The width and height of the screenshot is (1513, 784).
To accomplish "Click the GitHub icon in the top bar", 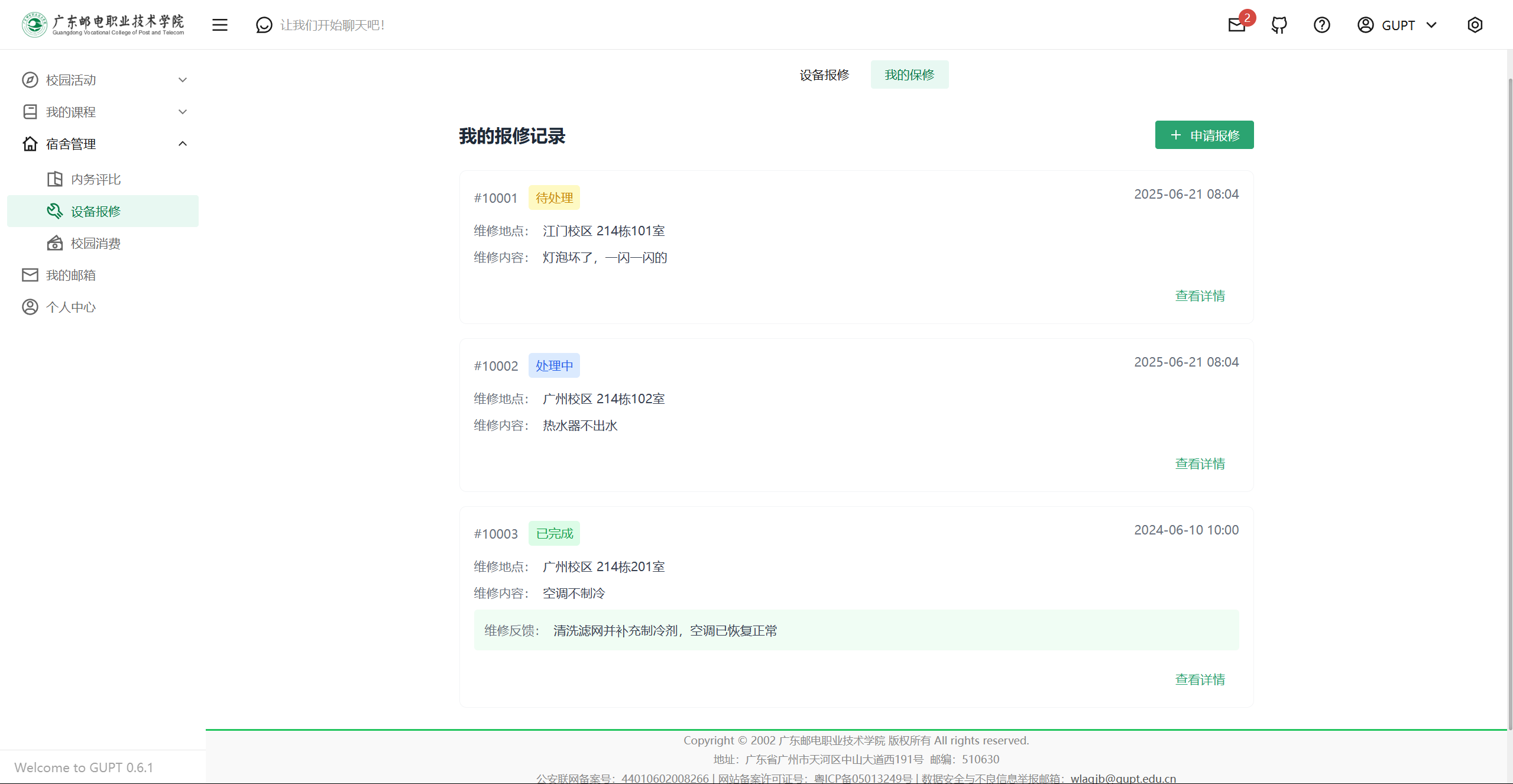I will 1279,25.
